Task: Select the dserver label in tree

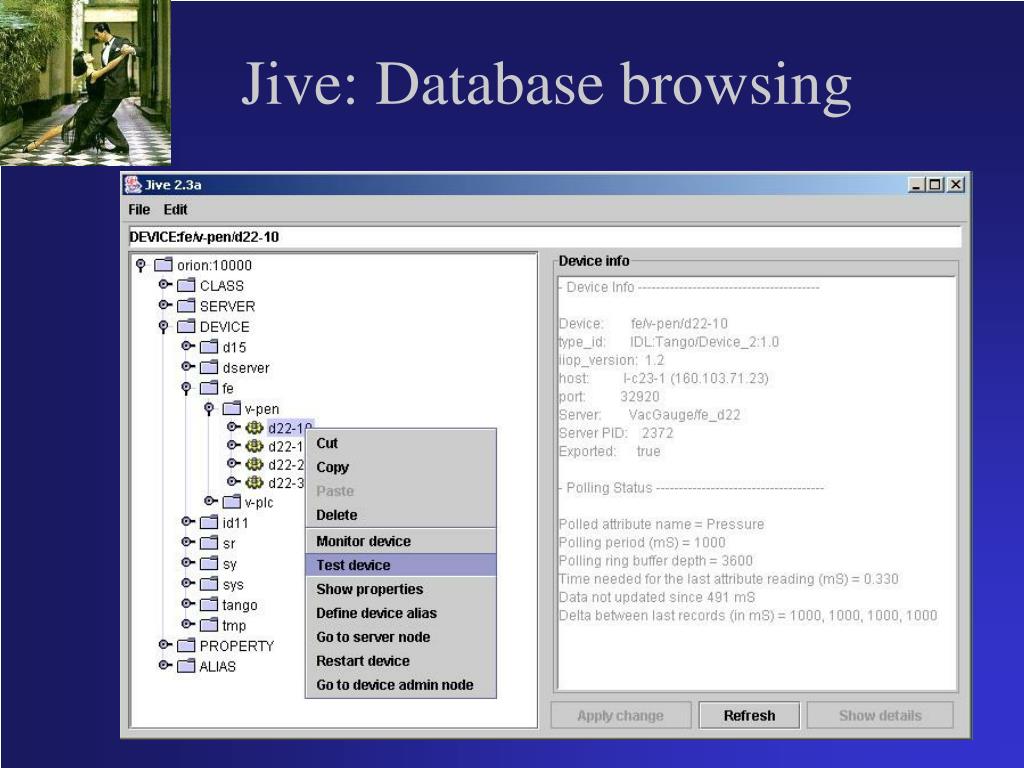Action: tap(246, 368)
